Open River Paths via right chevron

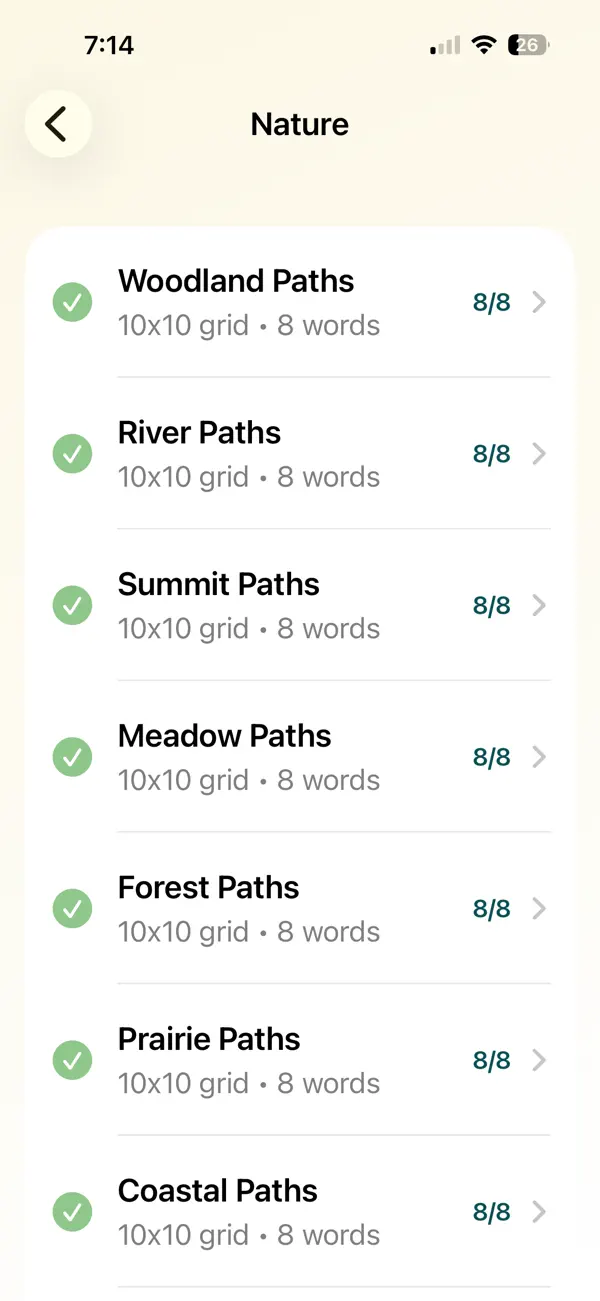(539, 454)
